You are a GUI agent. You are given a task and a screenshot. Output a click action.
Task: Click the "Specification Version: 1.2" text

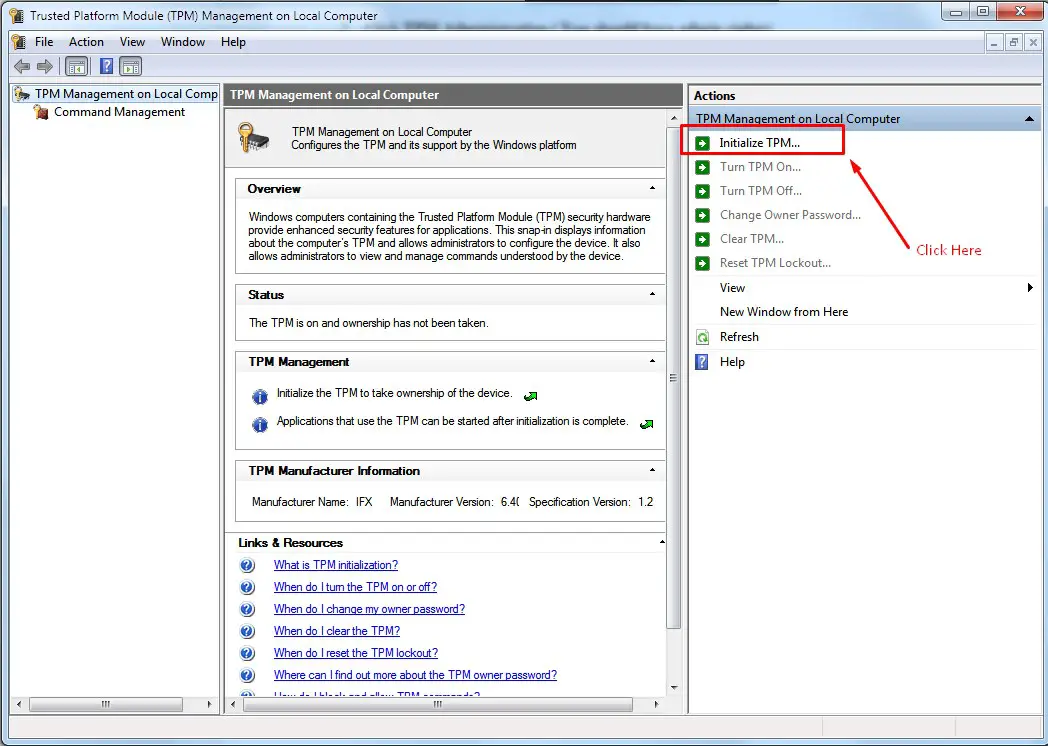click(591, 502)
